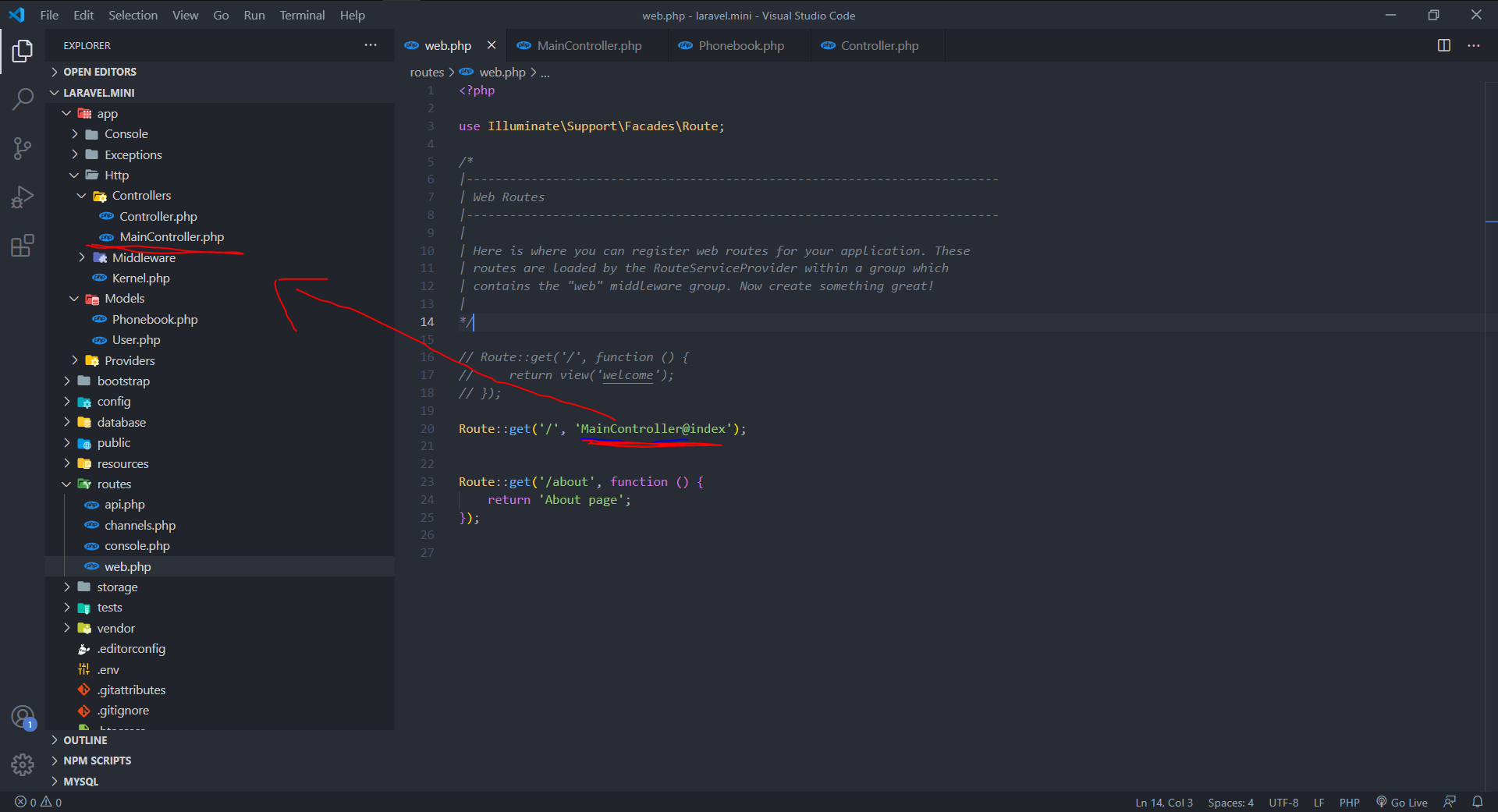The height and width of the screenshot is (812, 1498).
Task: Click the .gitattributes file icon
Action: pos(84,690)
